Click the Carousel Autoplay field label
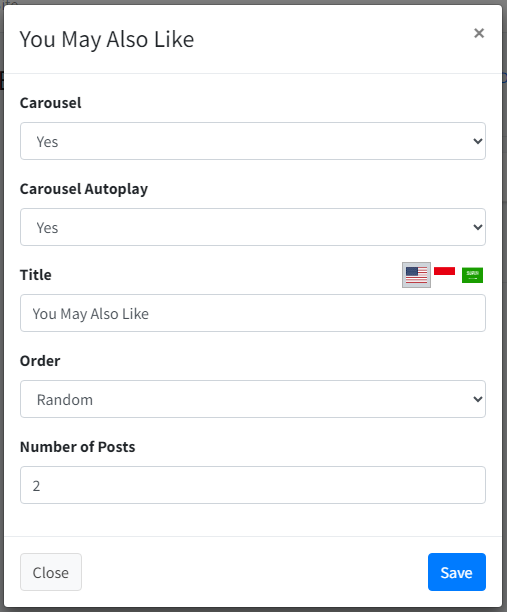The image size is (507, 612). pos(84,189)
